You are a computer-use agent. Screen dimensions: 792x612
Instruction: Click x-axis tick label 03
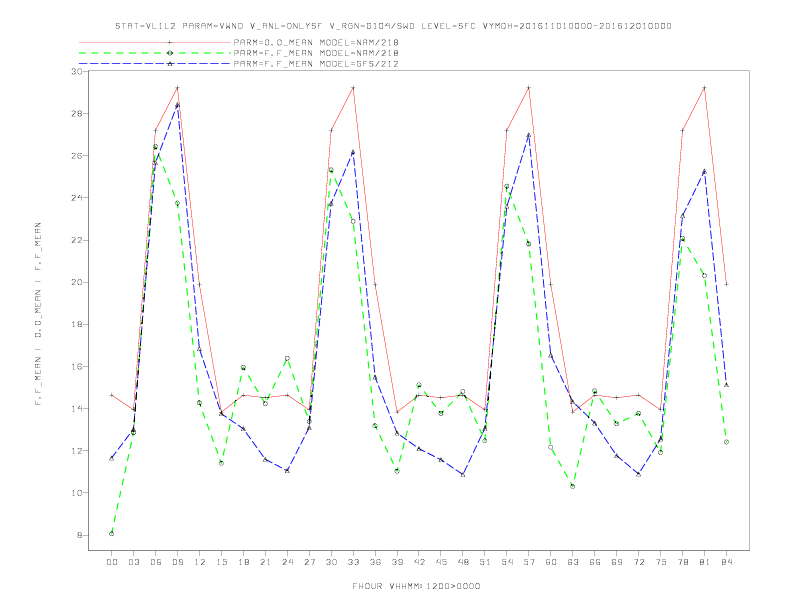coord(133,562)
